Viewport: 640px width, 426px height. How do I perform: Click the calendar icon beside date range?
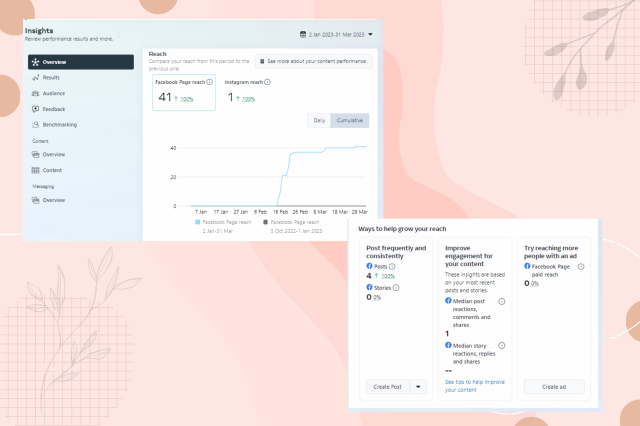coord(303,34)
